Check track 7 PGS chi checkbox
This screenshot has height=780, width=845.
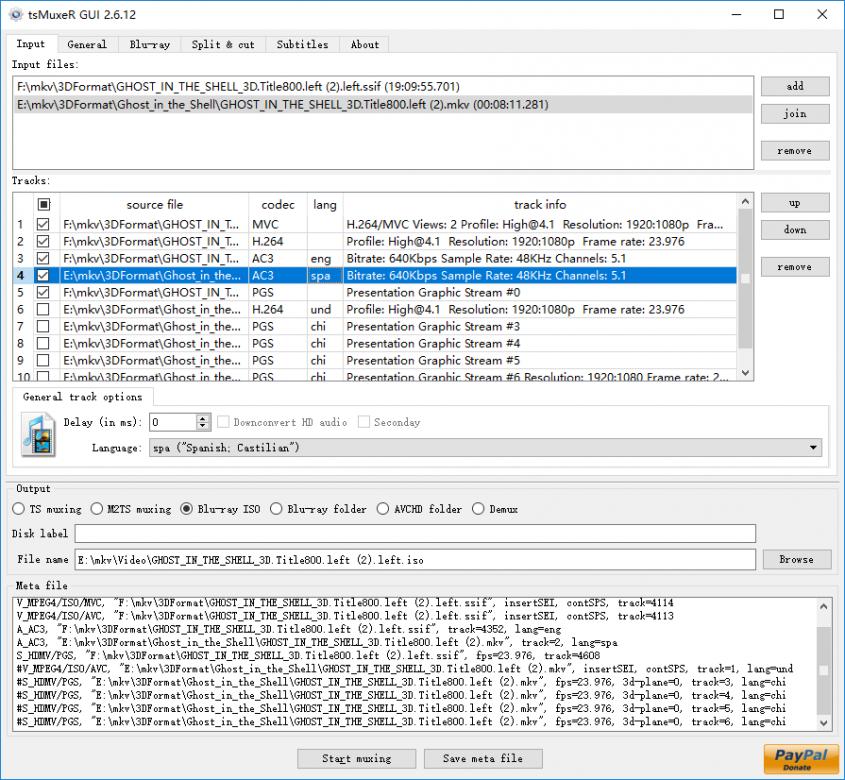[43, 326]
